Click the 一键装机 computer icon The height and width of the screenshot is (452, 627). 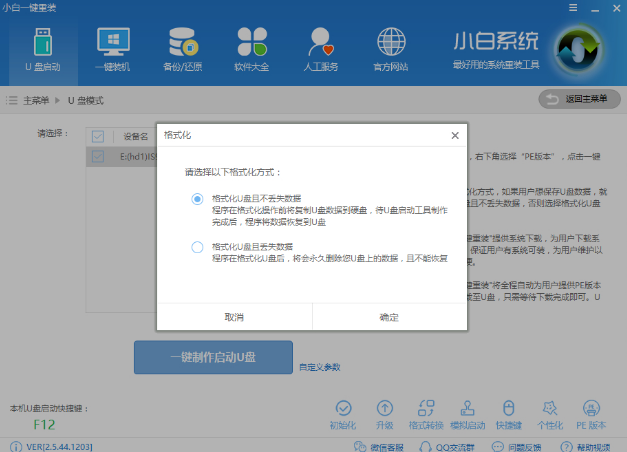(112, 50)
